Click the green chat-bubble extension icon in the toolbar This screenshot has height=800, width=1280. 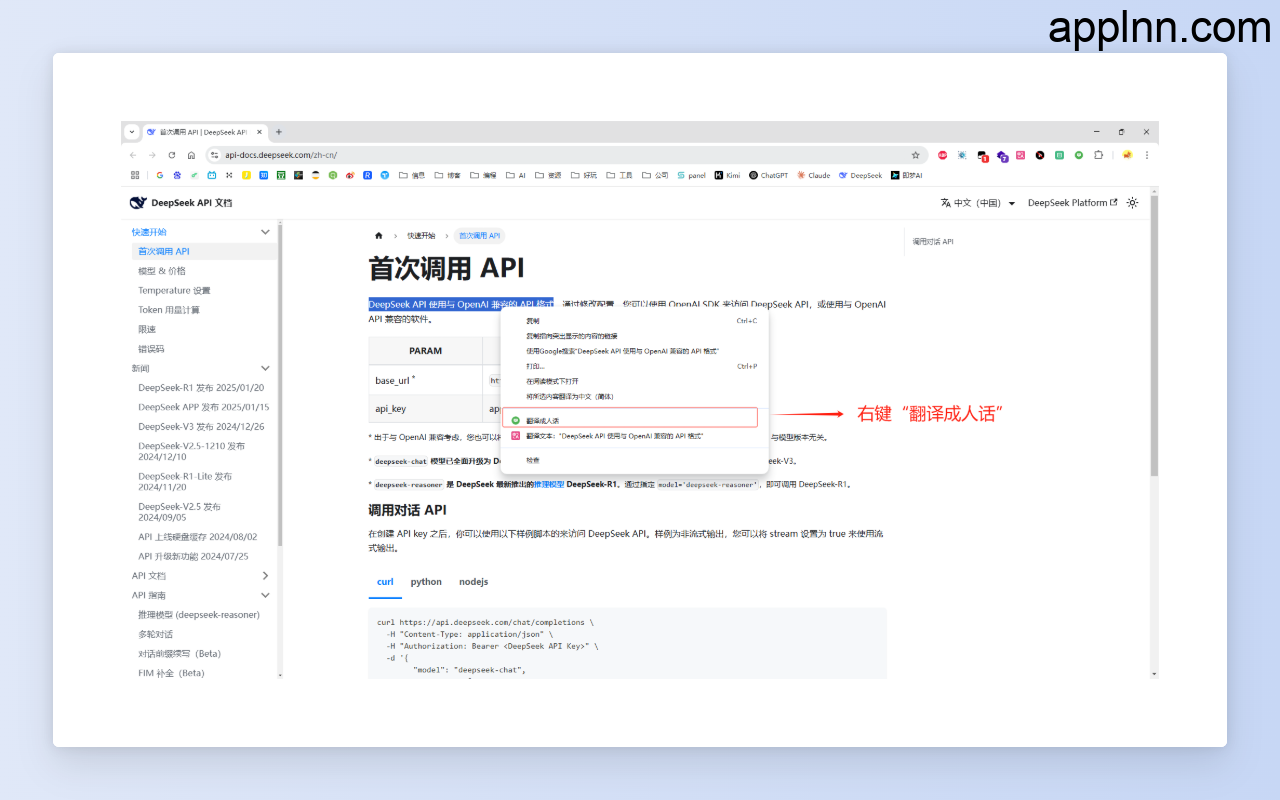pos(1079,155)
